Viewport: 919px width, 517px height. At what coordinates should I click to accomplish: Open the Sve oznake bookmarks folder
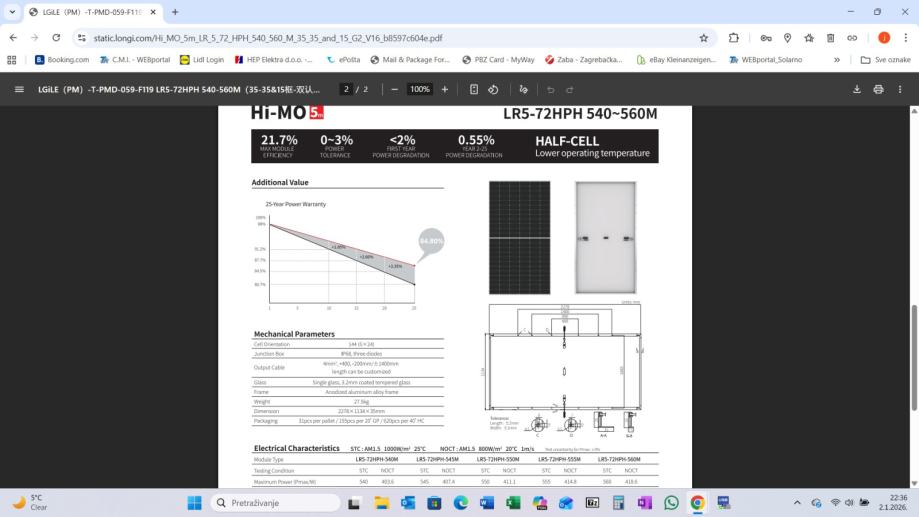[886, 60]
